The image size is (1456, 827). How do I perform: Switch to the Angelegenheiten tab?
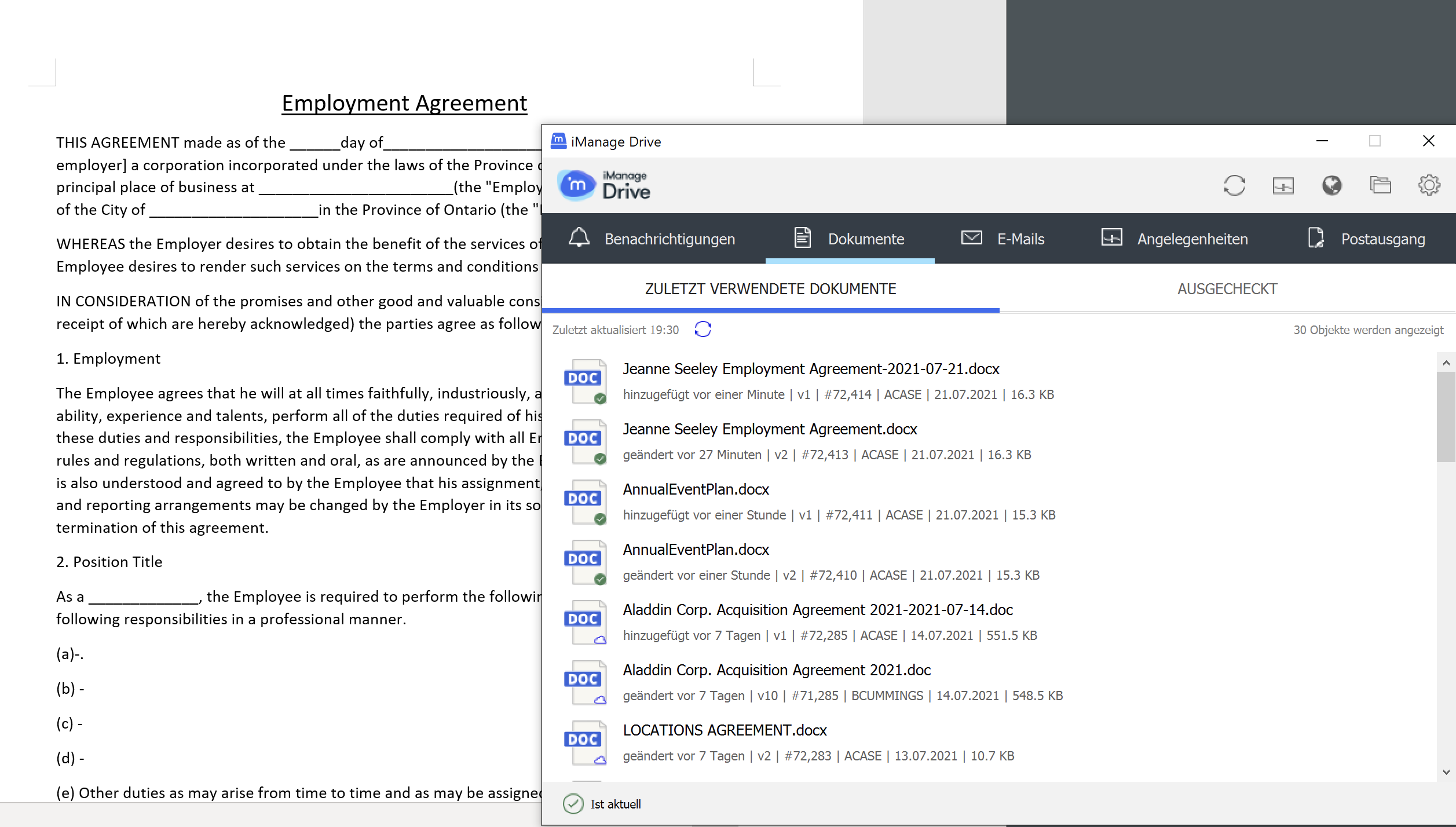coord(1174,239)
